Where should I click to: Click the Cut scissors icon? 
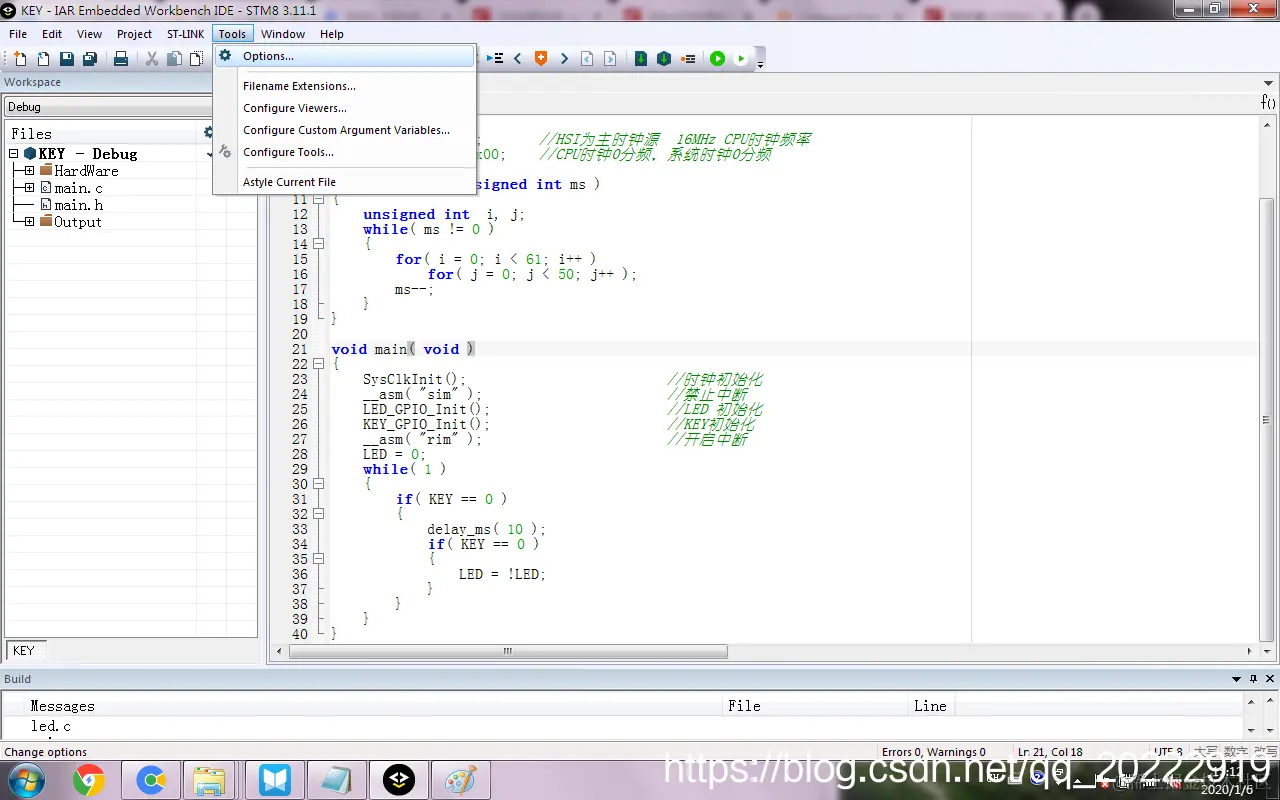tap(152, 59)
